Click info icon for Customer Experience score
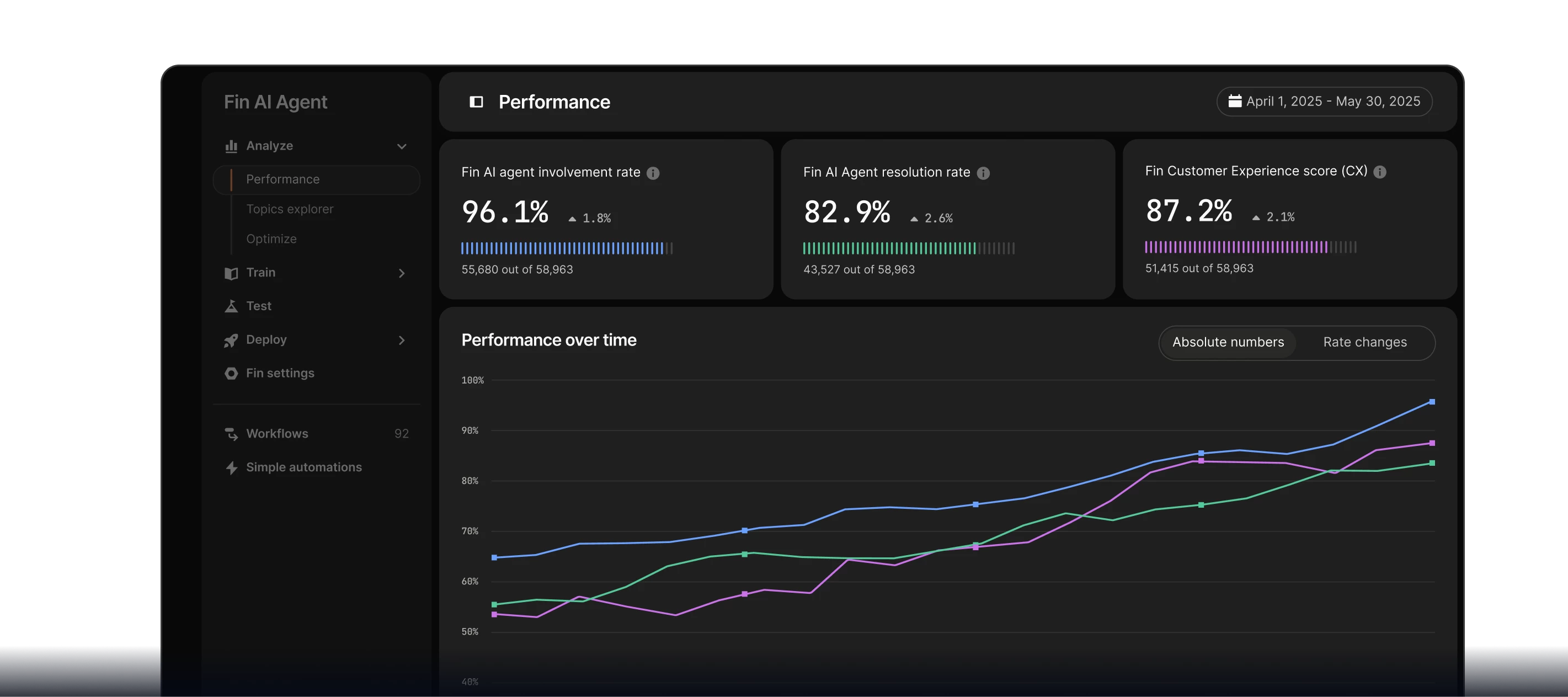The image size is (1568, 697). pyautogui.click(x=1379, y=172)
